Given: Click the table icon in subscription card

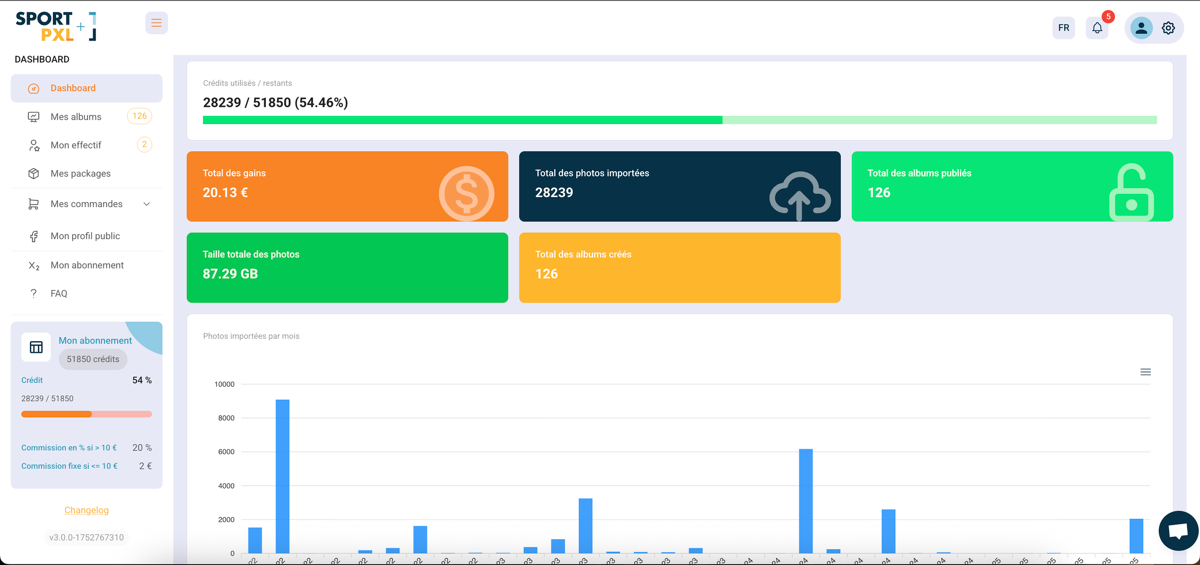Looking at the screenshot, I should pyautogui.click(x=36, y=347).
